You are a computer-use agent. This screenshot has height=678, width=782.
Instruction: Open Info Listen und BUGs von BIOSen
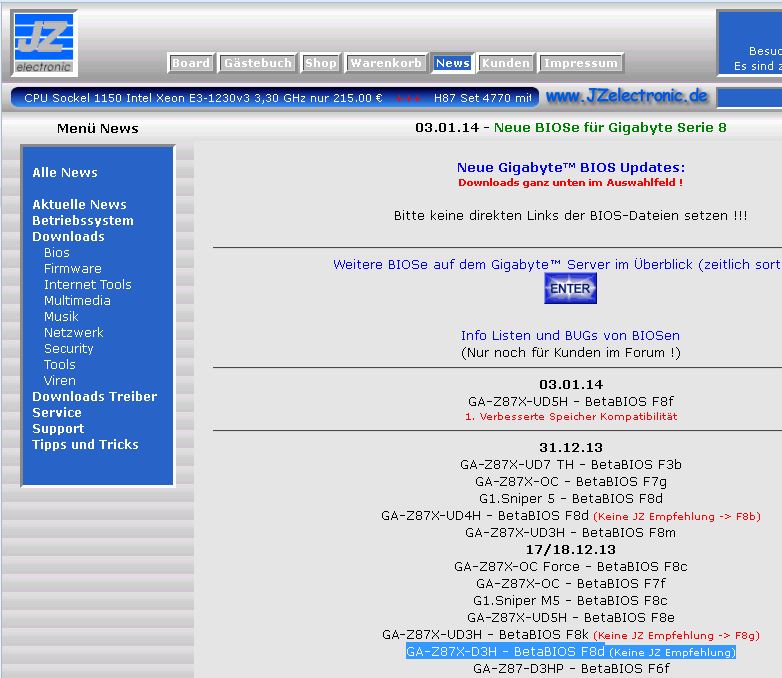tap(570, 335)
